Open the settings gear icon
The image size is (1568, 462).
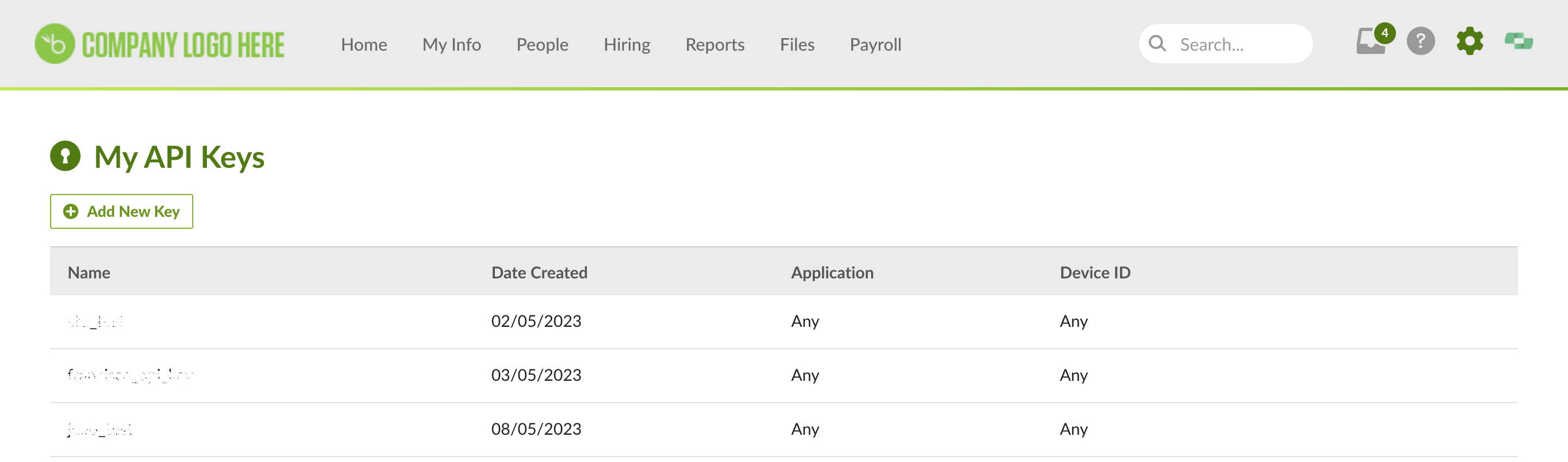(1469, 41)
